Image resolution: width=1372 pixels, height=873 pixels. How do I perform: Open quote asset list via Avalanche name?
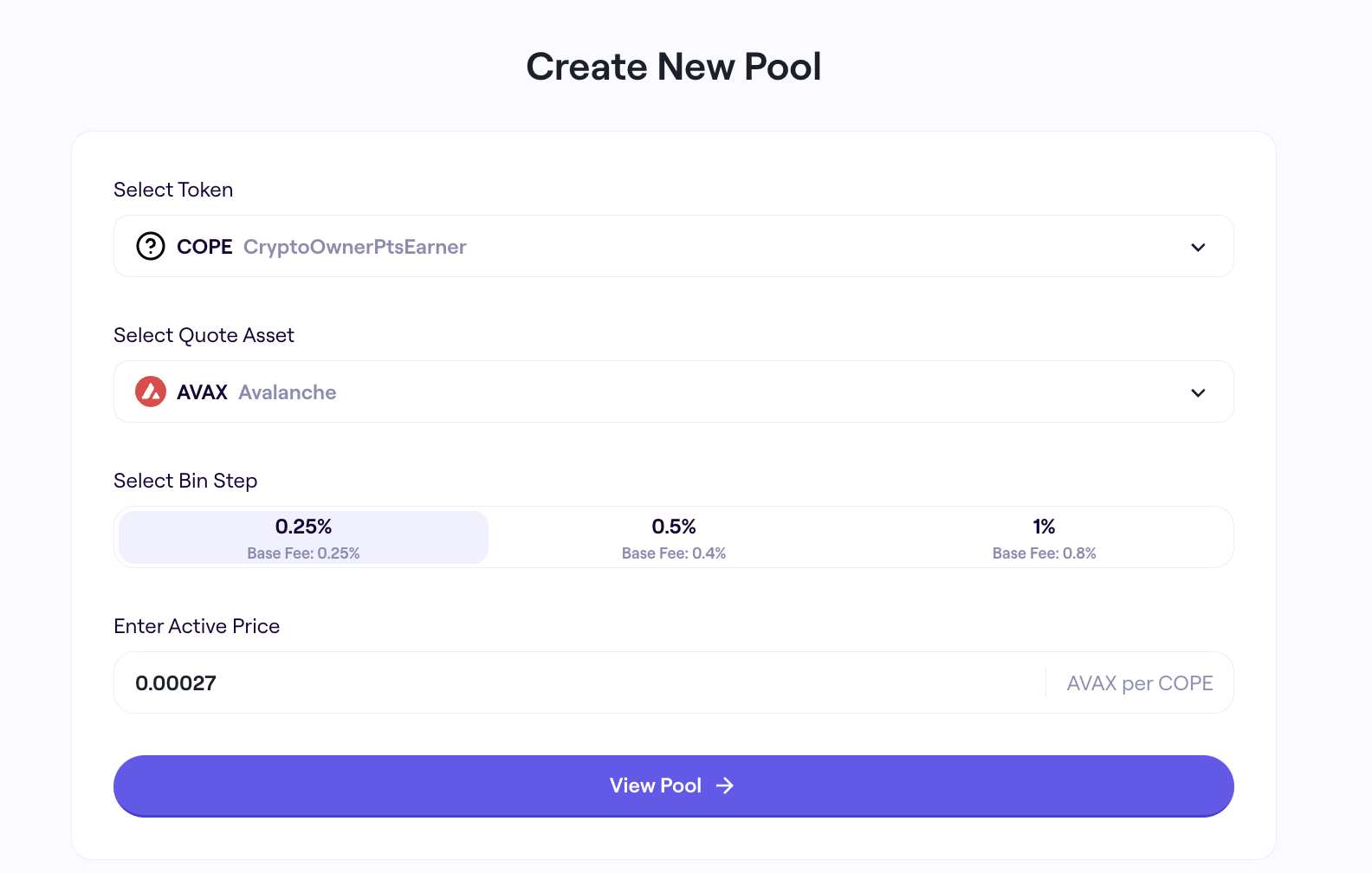point(288,392)
